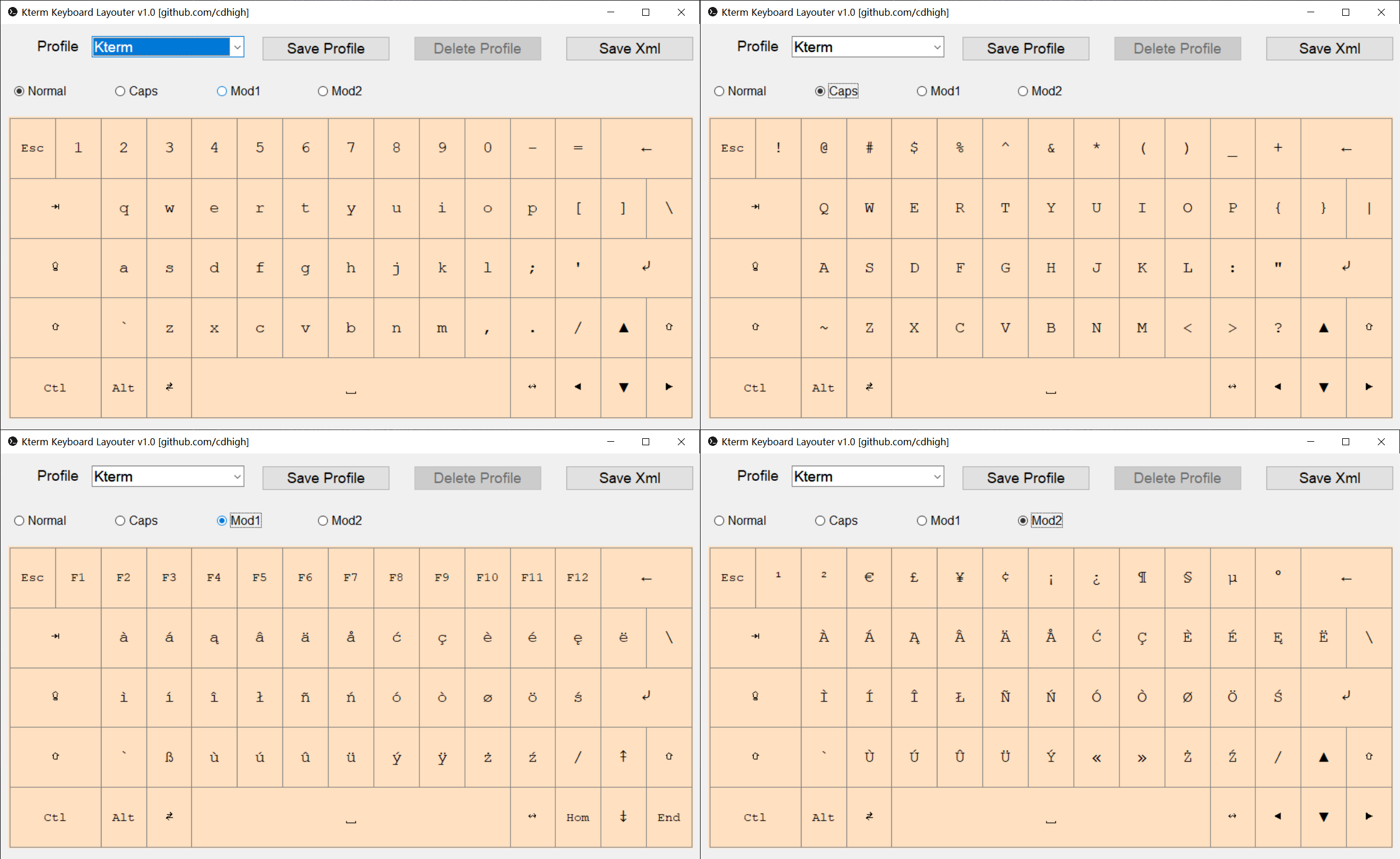The width and height of the screenshot is (1400, 859).
Task: Click Tab key icon in Mod2 layout
Action: 755,637
